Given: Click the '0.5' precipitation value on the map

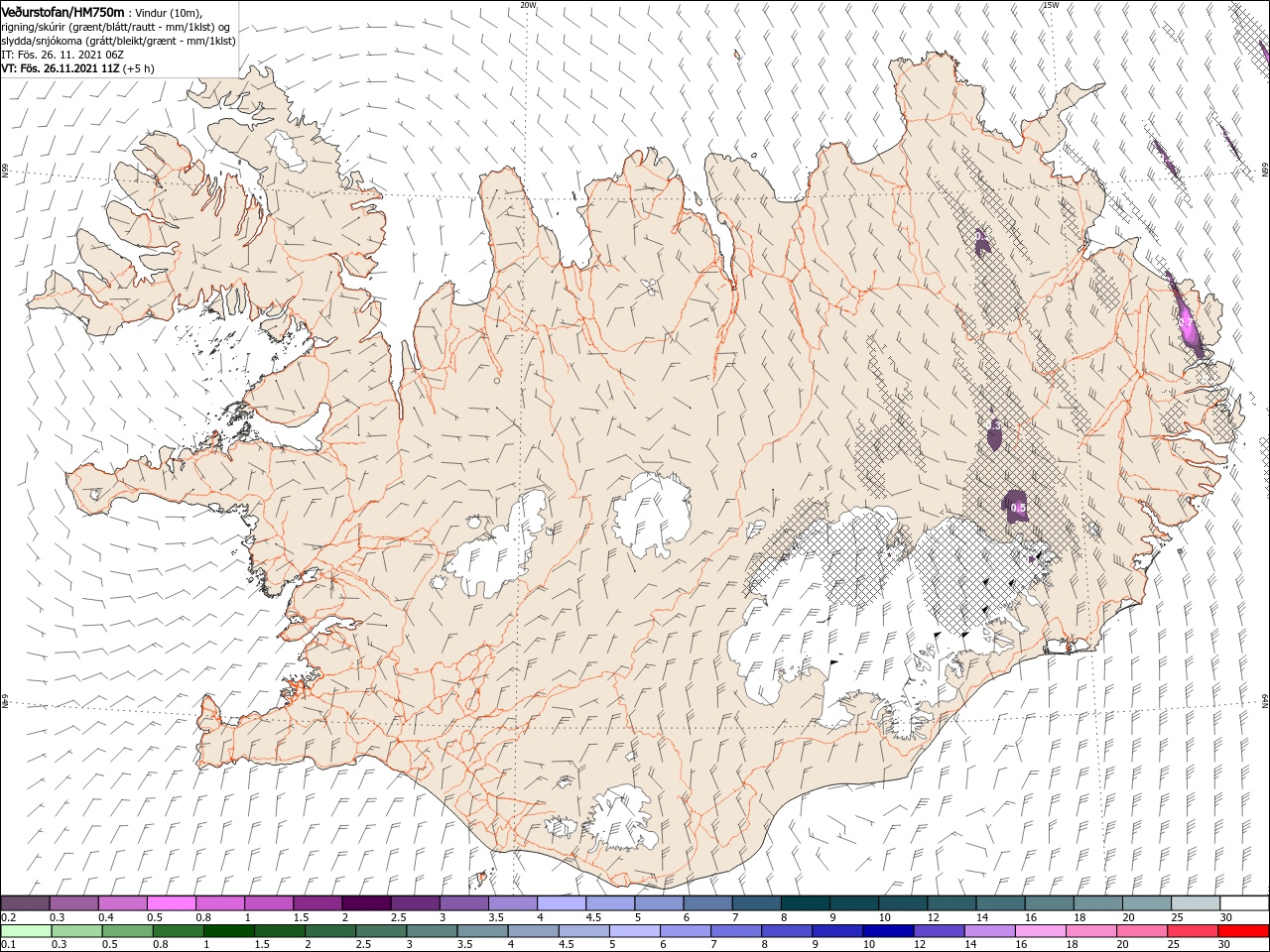Looking at the screenshot, I should (1018, 508).
